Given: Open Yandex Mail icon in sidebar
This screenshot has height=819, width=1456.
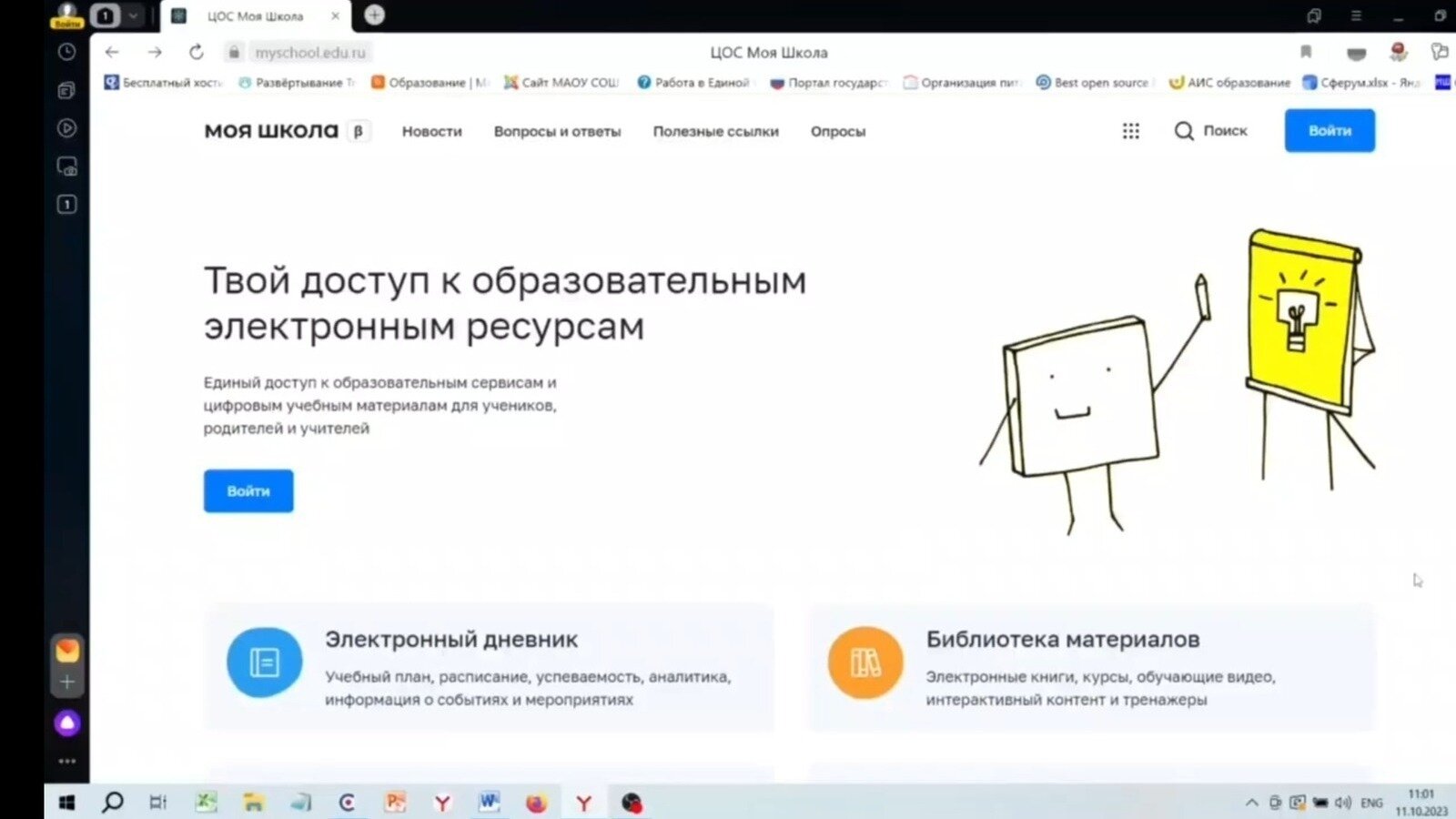Looking at the screenshot, I should coord(66,651).
